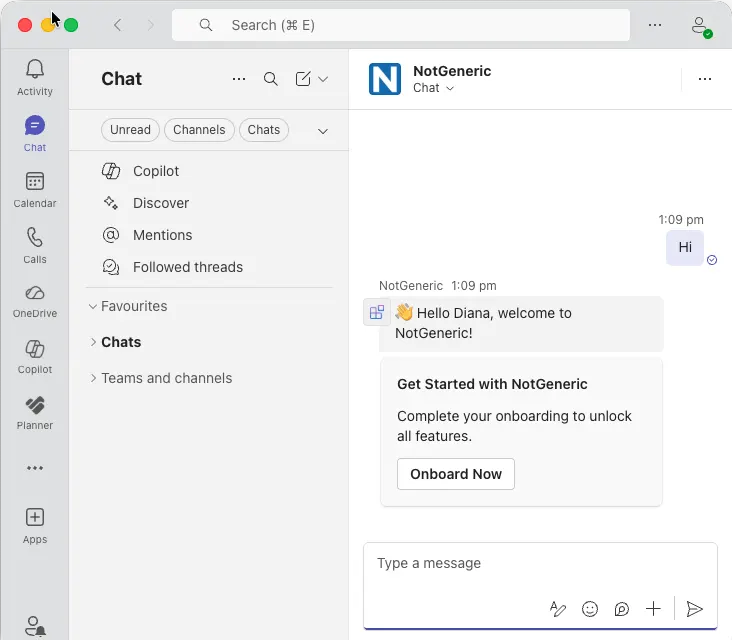Go to Calls in sidebar
732x640 pixels.
[x=35, y=245]
